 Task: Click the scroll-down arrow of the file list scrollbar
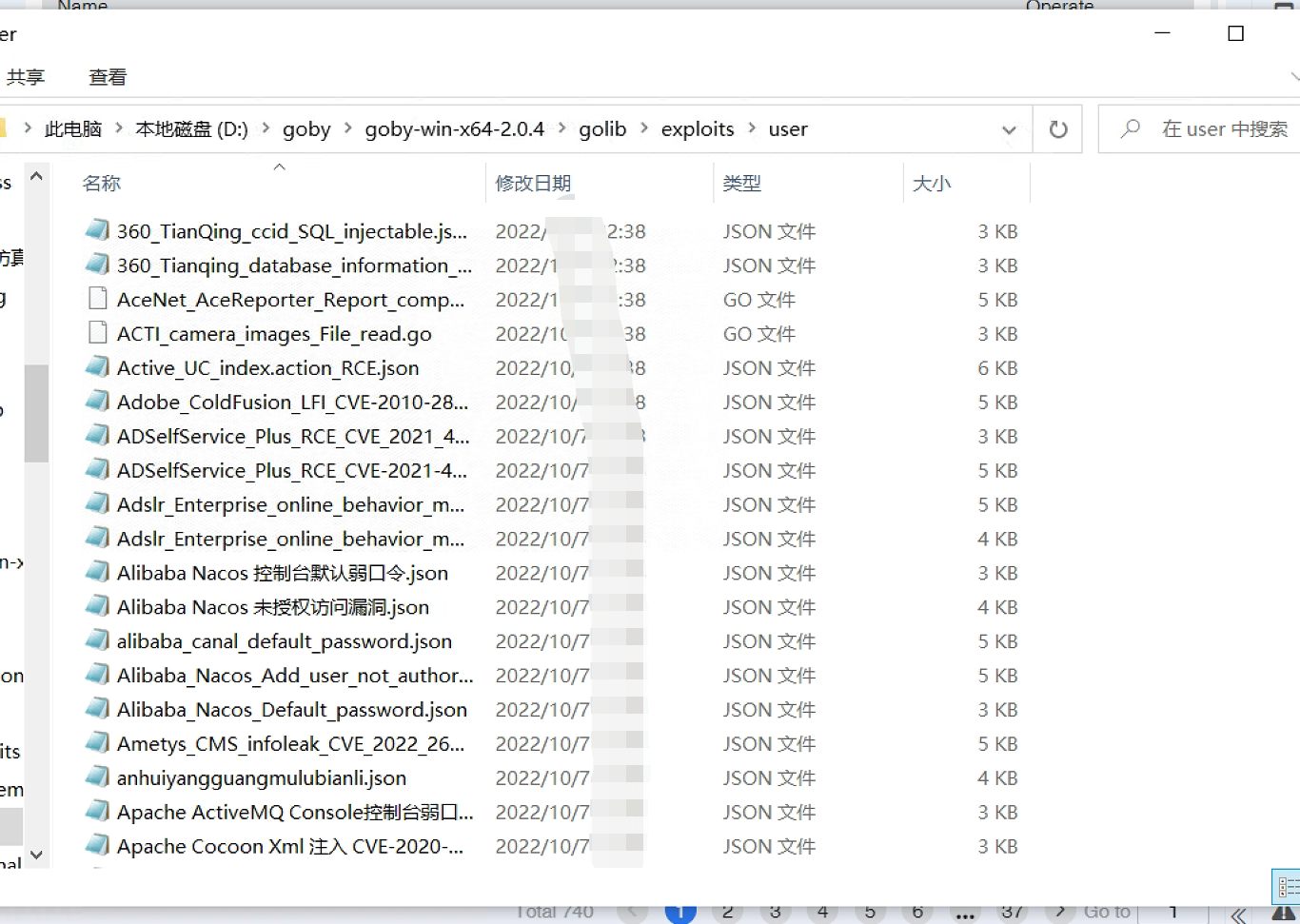point(36,855)
